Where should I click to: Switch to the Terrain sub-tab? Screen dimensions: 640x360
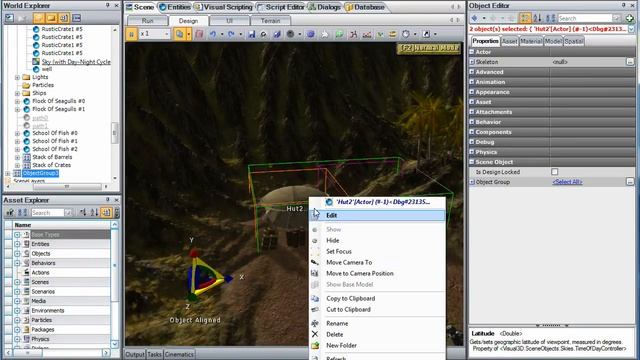[270, 20]
